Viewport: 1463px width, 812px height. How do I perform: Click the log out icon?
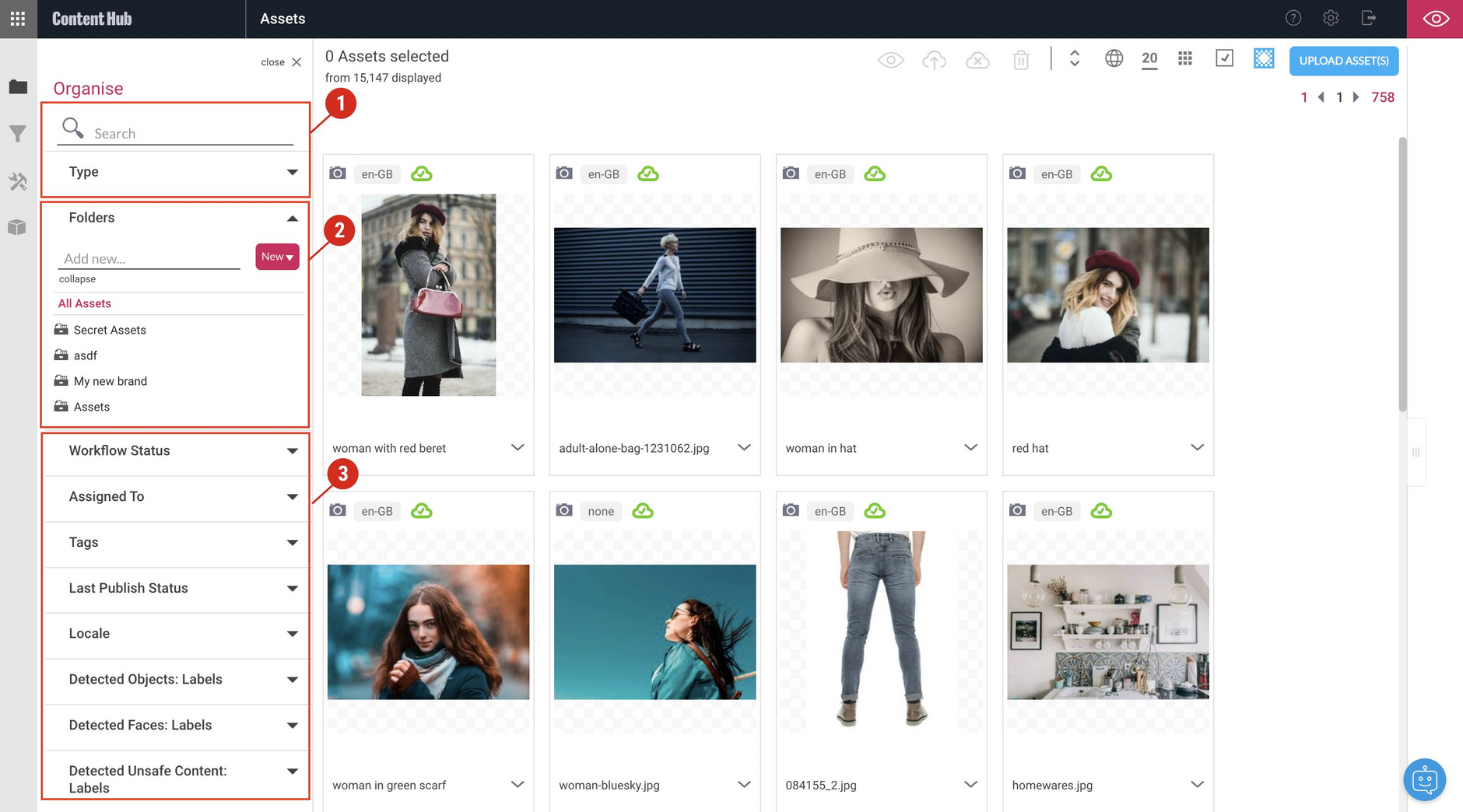1369,18
